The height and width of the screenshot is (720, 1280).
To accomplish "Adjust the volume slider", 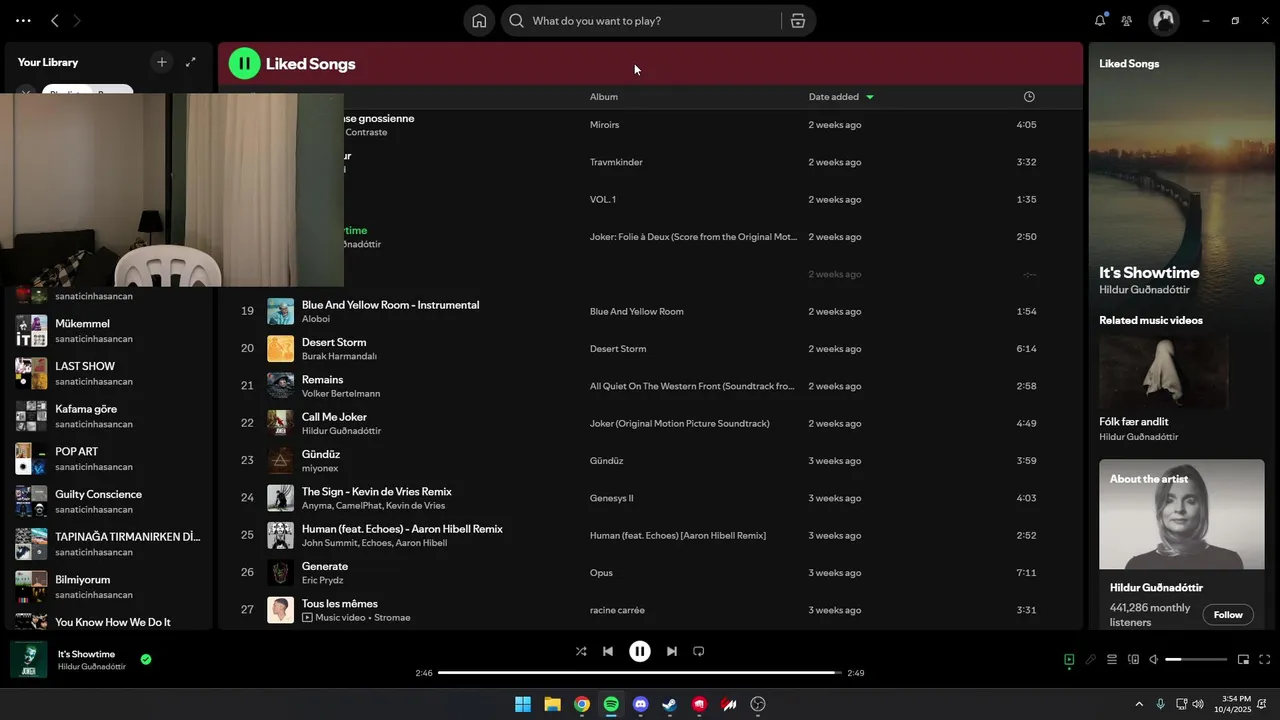I will pos(1196,660).
